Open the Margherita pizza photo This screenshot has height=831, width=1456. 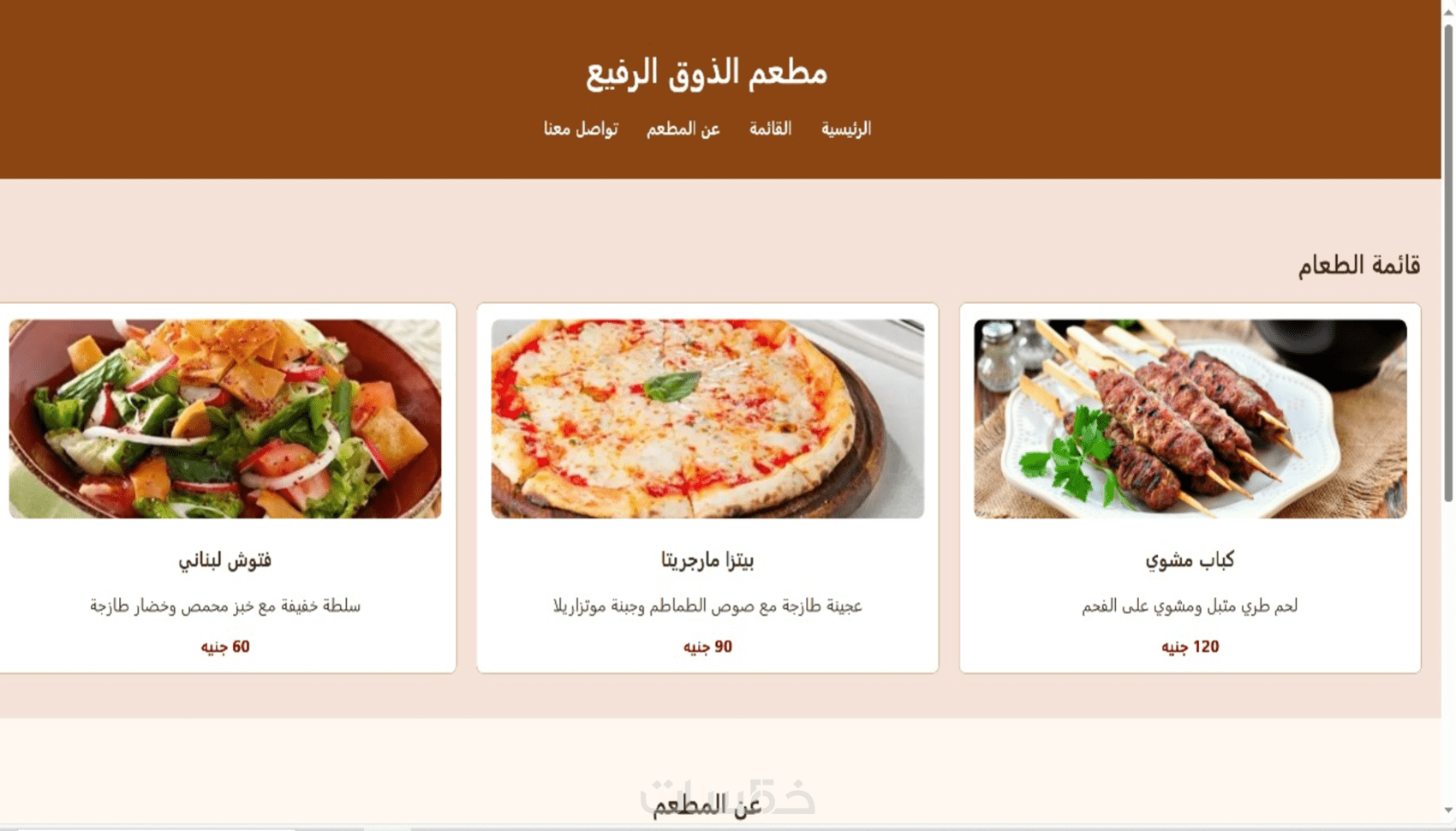(707, 419)
